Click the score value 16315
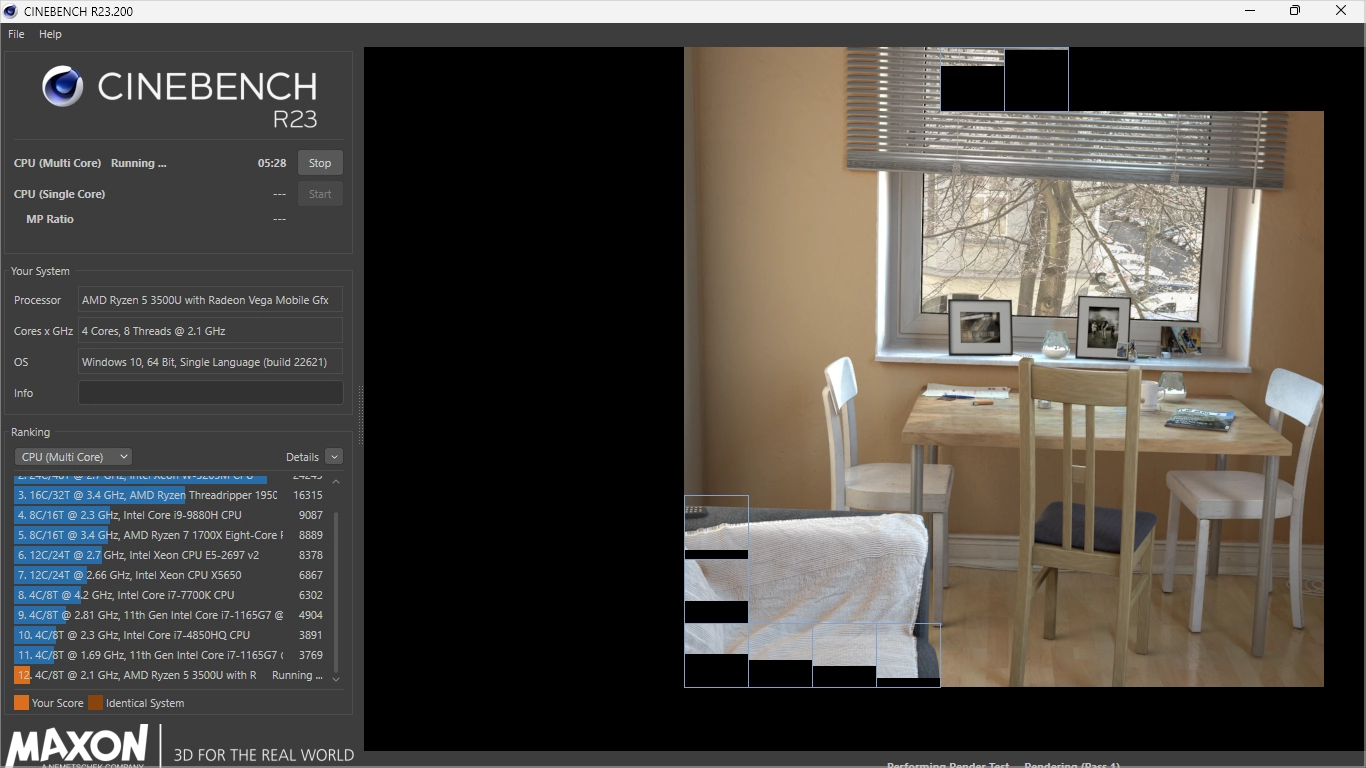 tap(308, 495)
